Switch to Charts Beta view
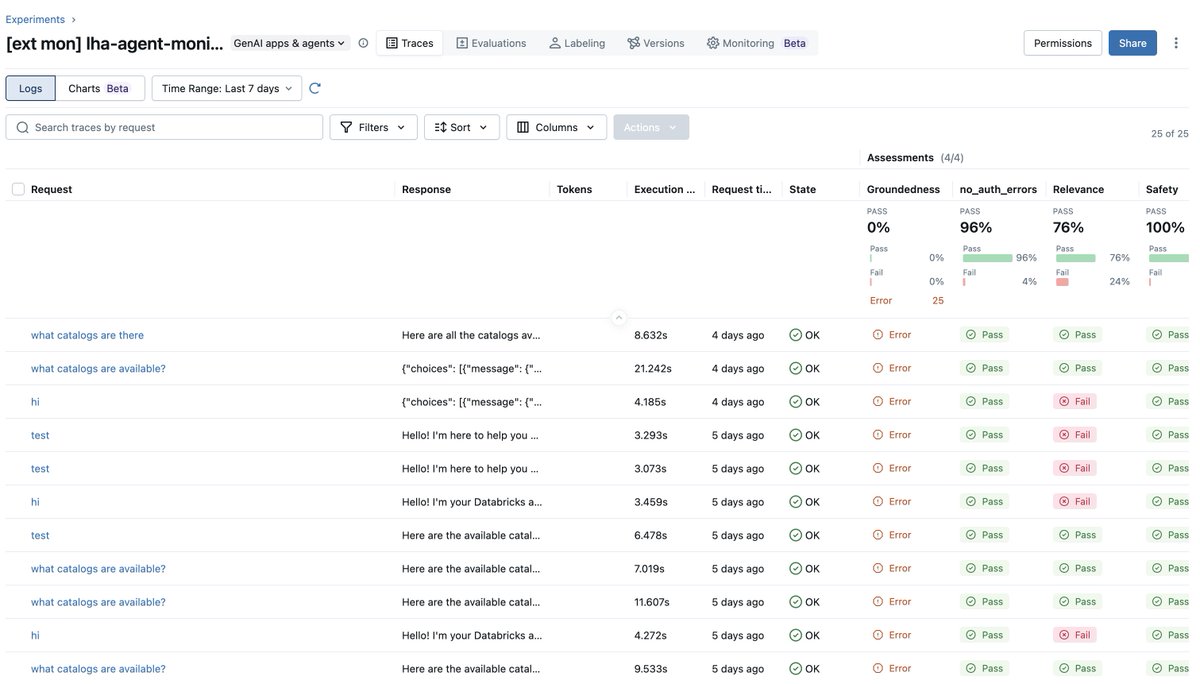 coord(100,88)
